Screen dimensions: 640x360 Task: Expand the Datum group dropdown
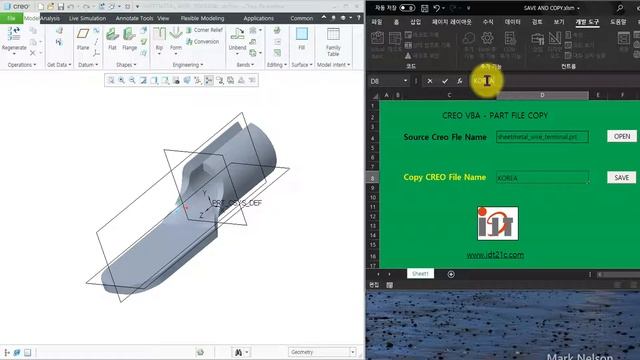(x=88, y=65)
